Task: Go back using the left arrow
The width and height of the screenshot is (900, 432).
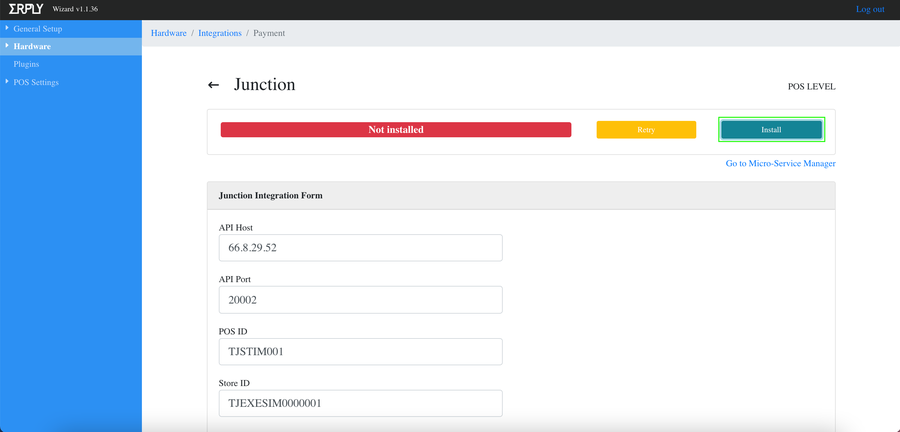Action: point(214,85)
